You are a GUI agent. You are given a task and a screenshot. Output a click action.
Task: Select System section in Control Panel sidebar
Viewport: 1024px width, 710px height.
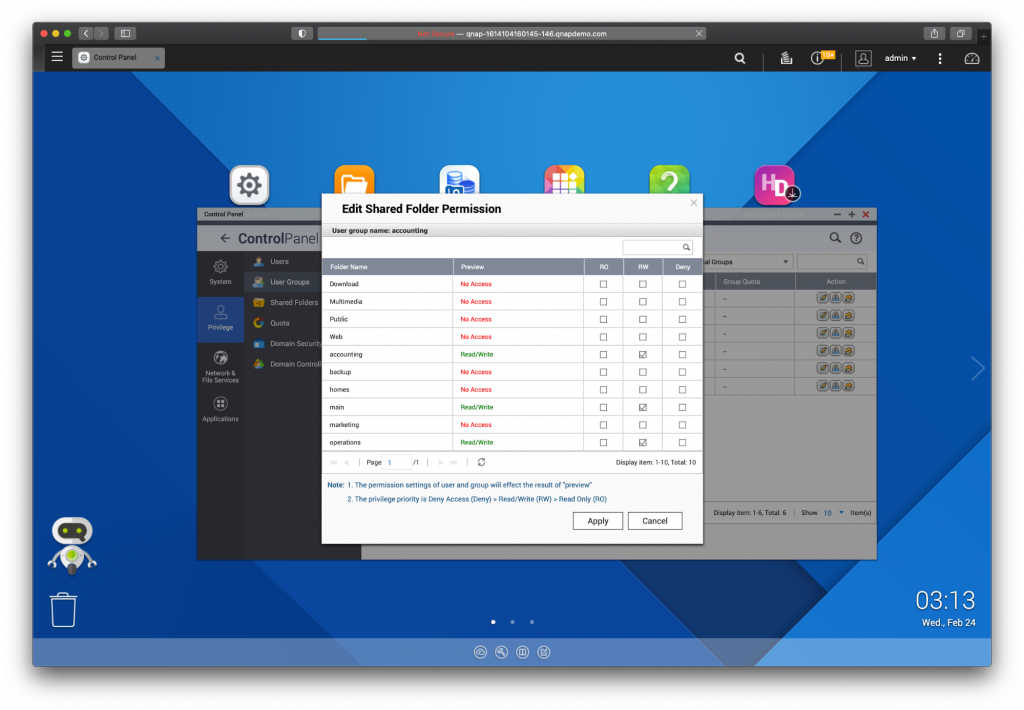click(x=220, y=272)
